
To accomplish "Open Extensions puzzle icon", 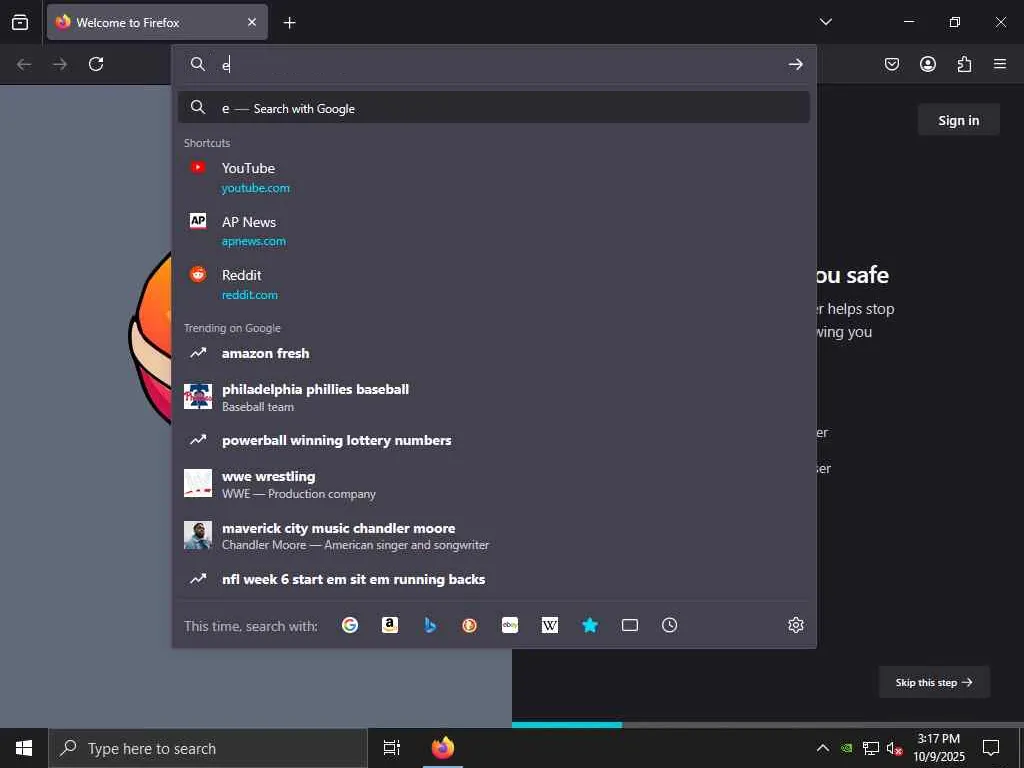I will click(964, 64).
